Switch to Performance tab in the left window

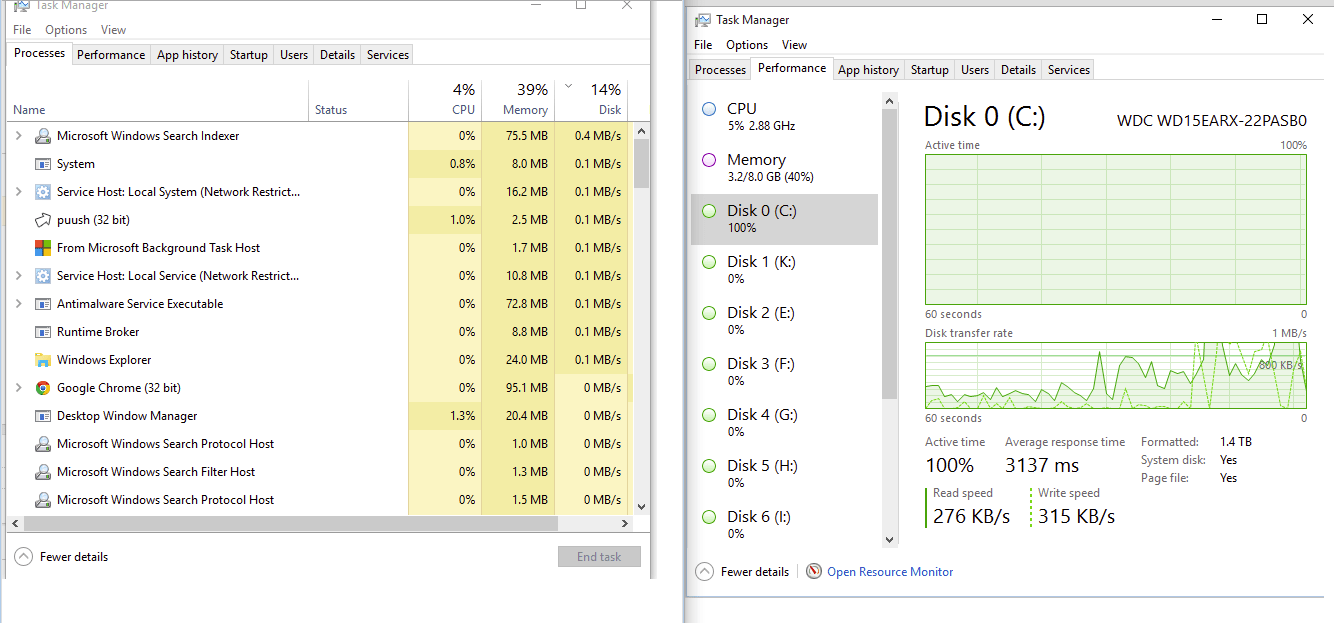coord(111,55)
